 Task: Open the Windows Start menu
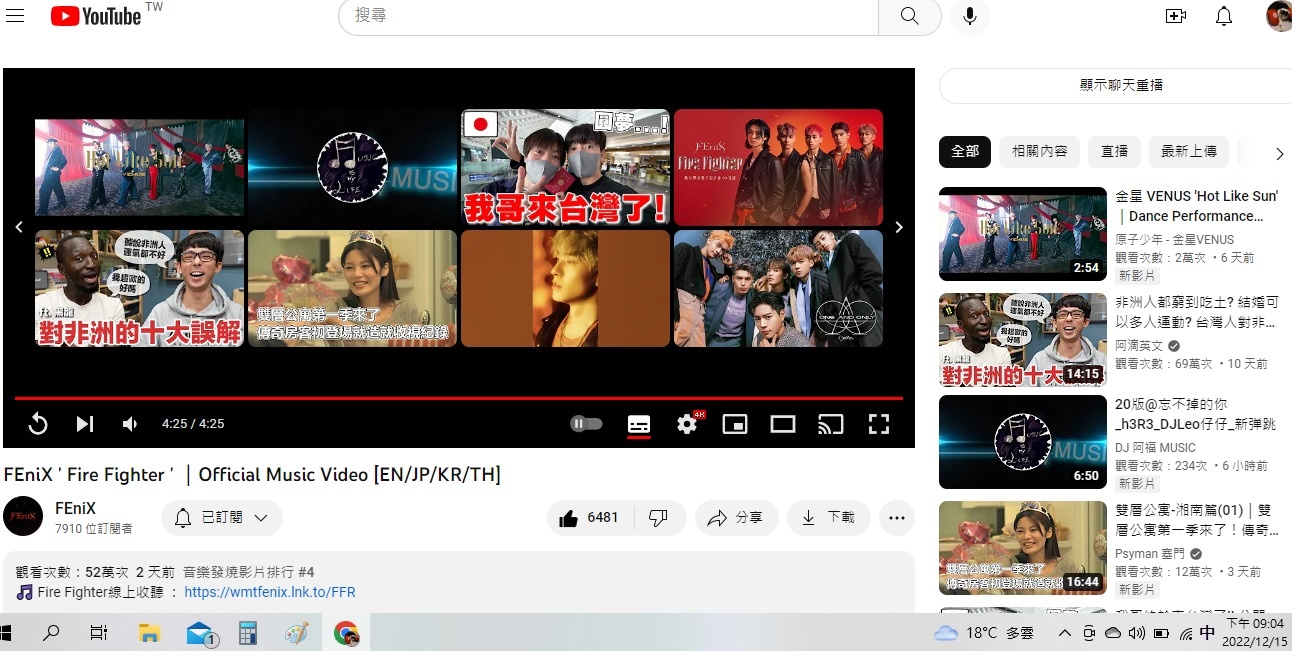point(7,633)
